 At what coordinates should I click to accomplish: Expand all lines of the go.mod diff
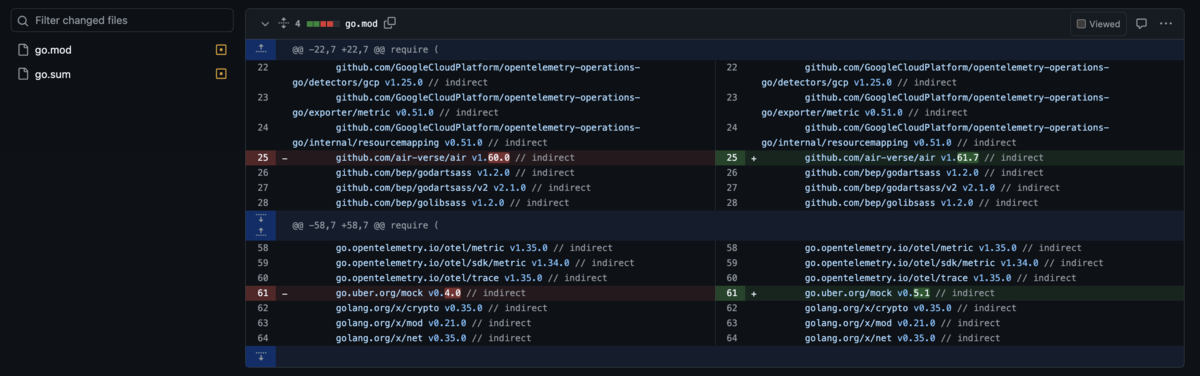pyautogui.click(x=284, y=23)
